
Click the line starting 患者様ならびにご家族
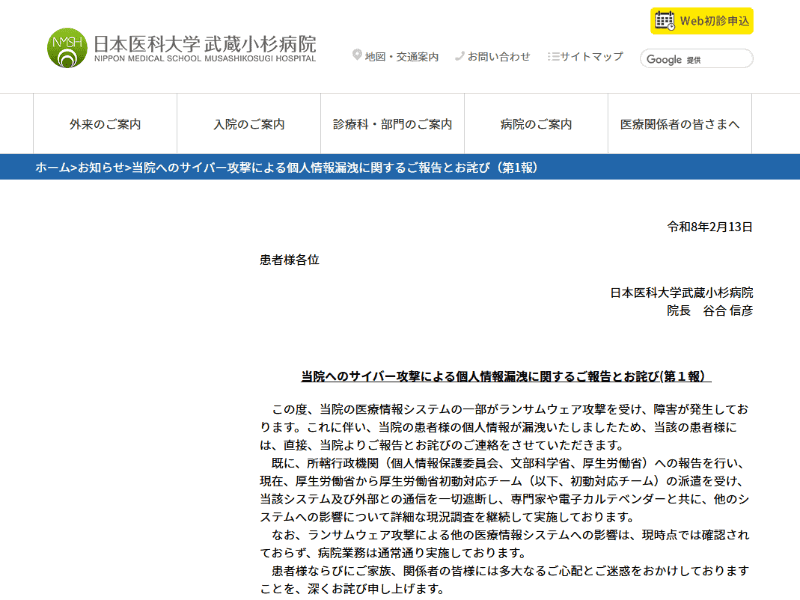510,570
